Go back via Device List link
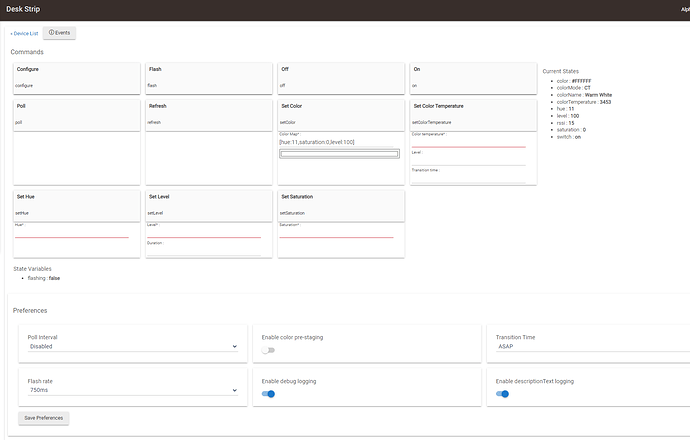The image size is (690, 440). coord(25,33)
